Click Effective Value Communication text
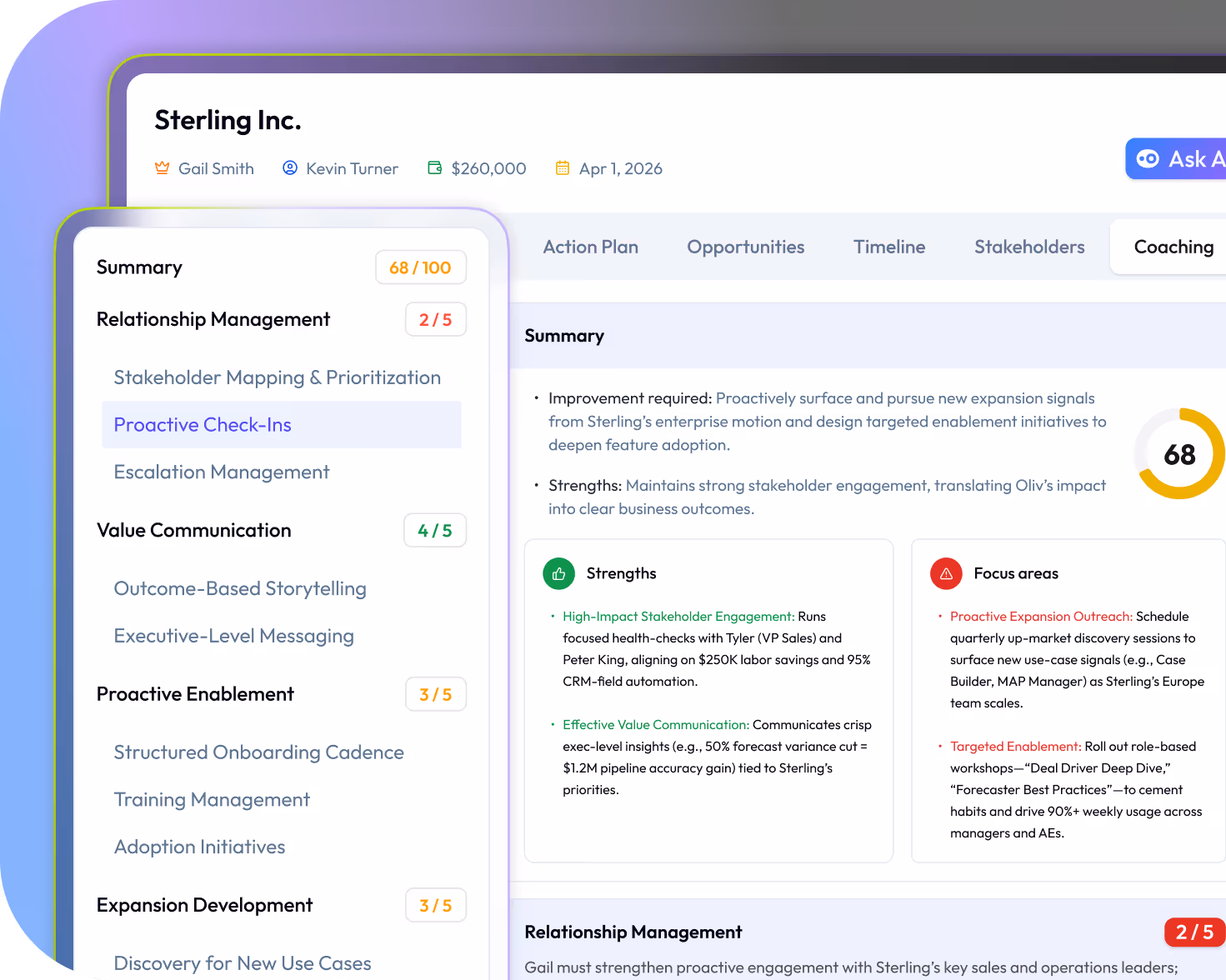This screenshot has height=980, width=1226. coord(656,725)
